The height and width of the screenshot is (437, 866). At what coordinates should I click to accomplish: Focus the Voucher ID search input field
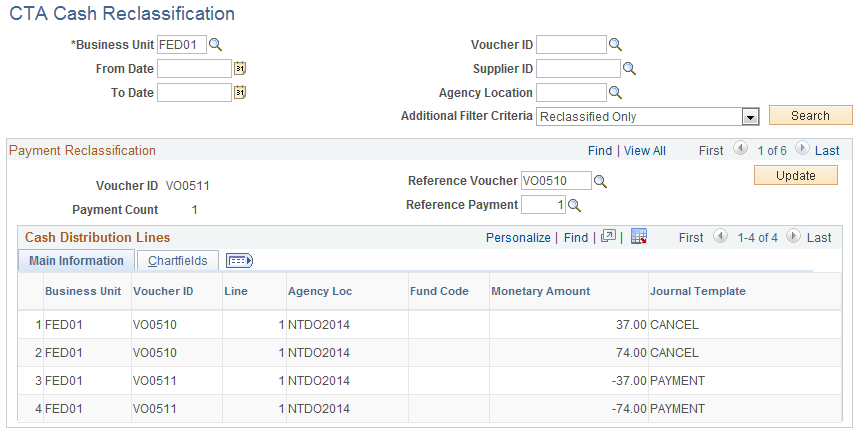[x=571, y=45]
